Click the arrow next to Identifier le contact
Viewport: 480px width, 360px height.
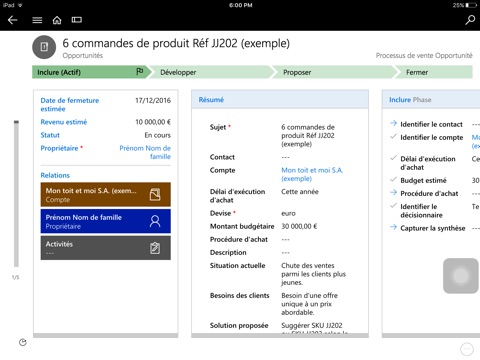pyautogui.click(x=393, y=123)
